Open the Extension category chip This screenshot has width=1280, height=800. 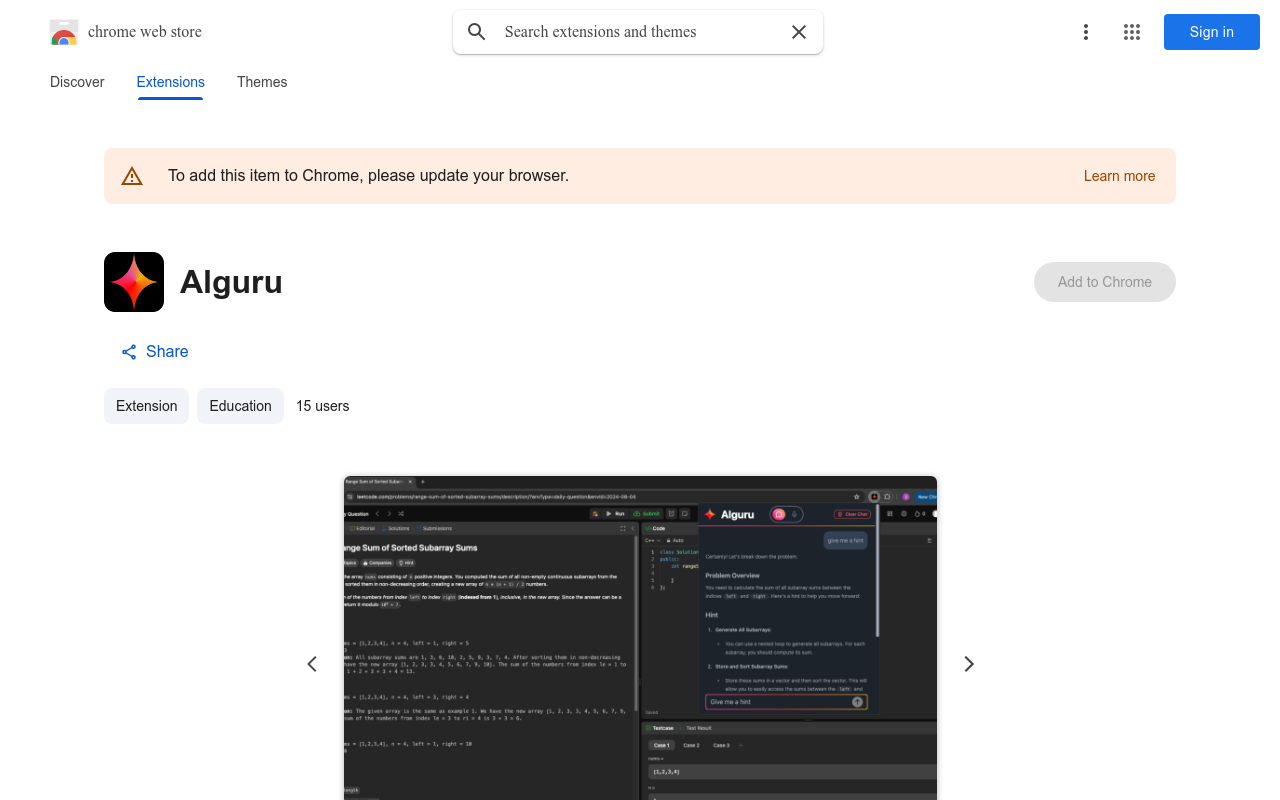click(x=146, y=406)
